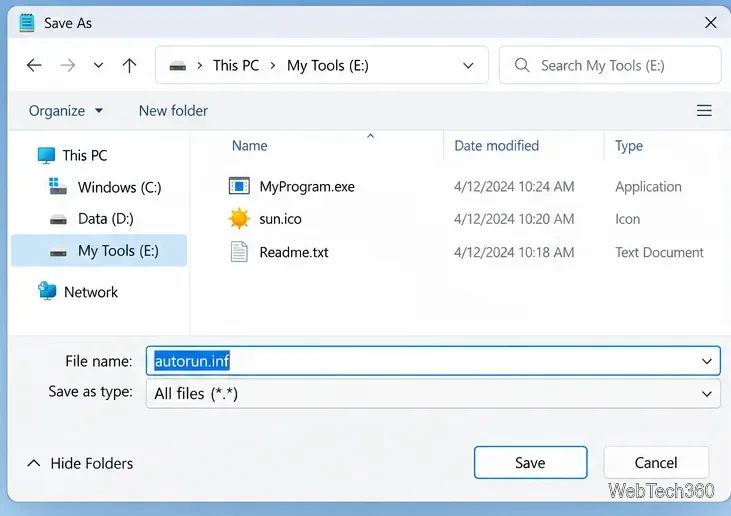This screenshot has height=516, width=731.
Task: Click the 10:20 AM date cell
Action: point(514,219)
